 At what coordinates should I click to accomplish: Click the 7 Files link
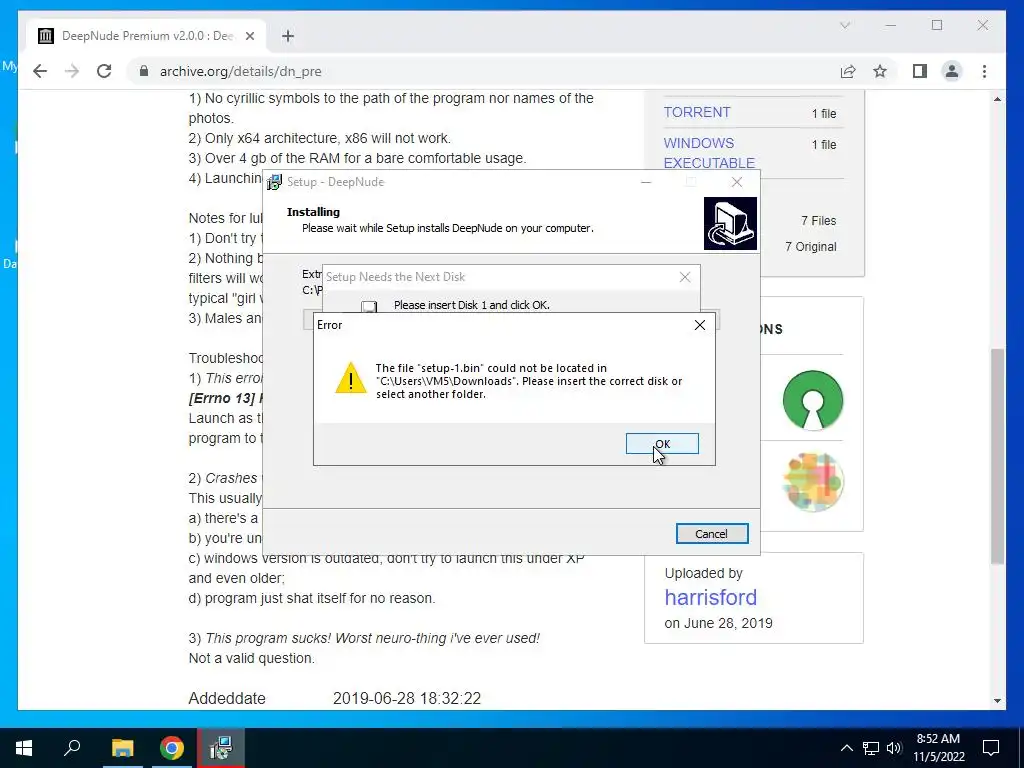[818, 221]
